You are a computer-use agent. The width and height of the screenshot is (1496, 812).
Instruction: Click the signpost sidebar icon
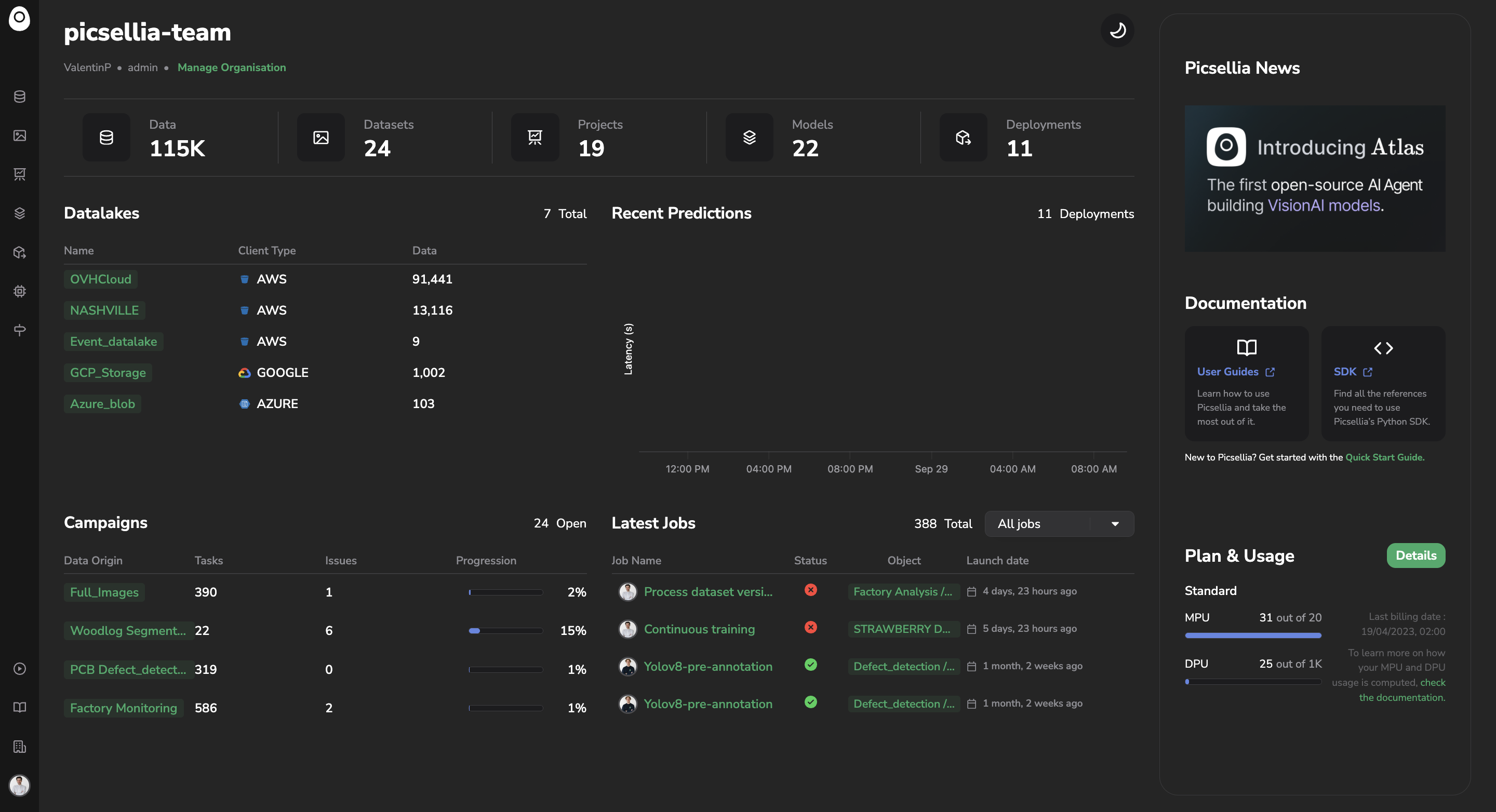[x=20, y=330]
